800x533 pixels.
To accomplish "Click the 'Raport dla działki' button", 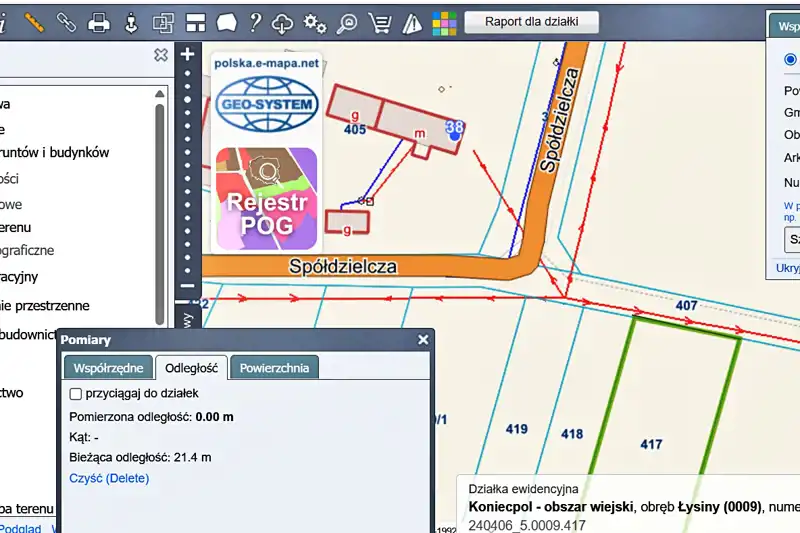I will tap(532, 21).
